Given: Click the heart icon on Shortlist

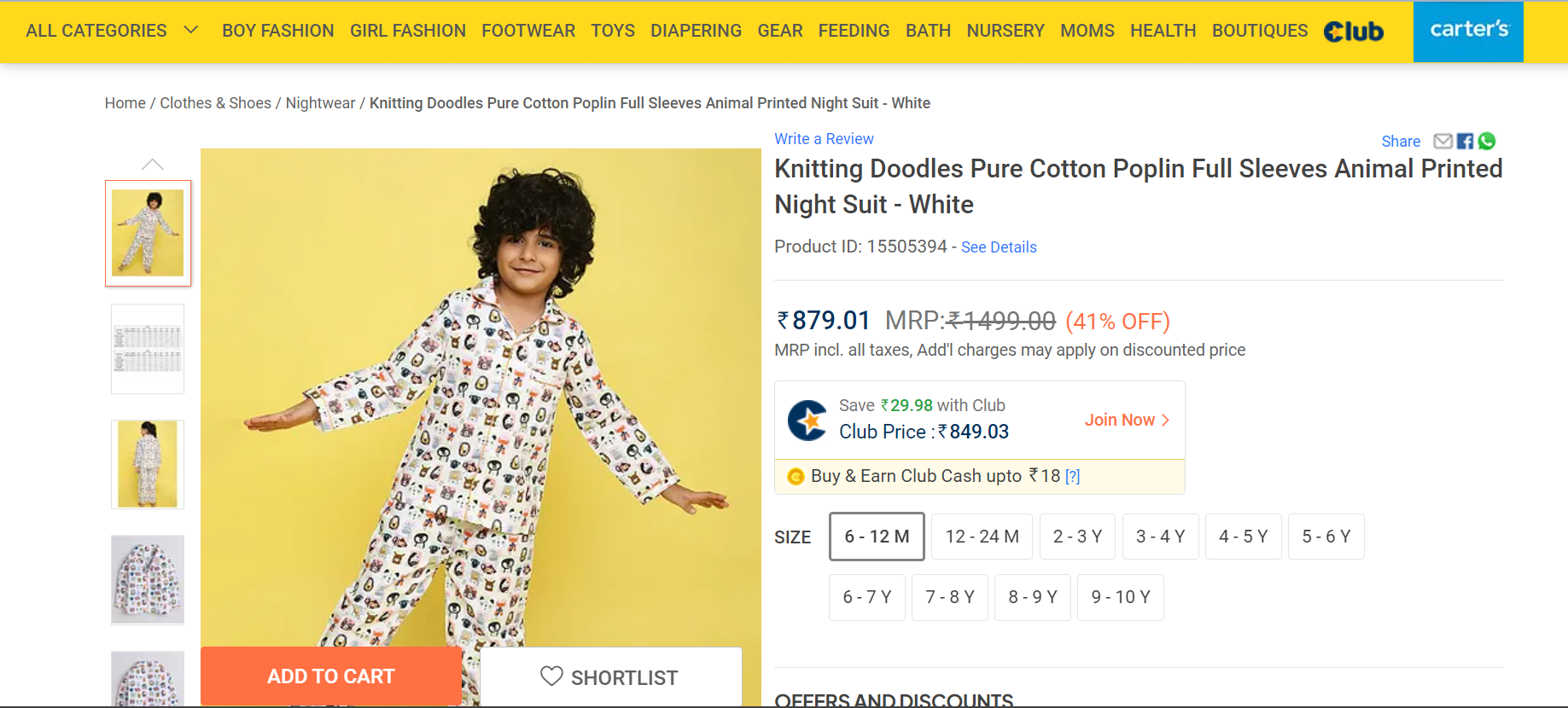Looking at the screenshot, I should tap(551, 676).
